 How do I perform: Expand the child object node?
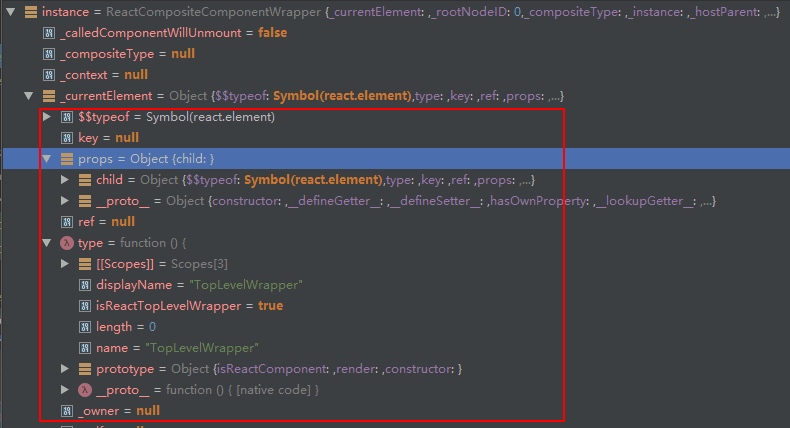[x=65, y=180]
